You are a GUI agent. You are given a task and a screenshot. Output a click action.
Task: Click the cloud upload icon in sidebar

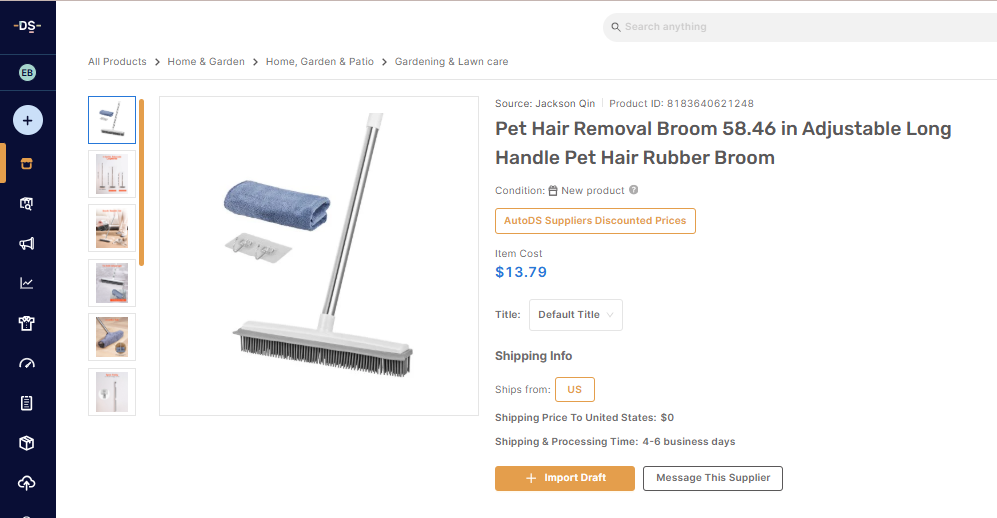point(27,483)
